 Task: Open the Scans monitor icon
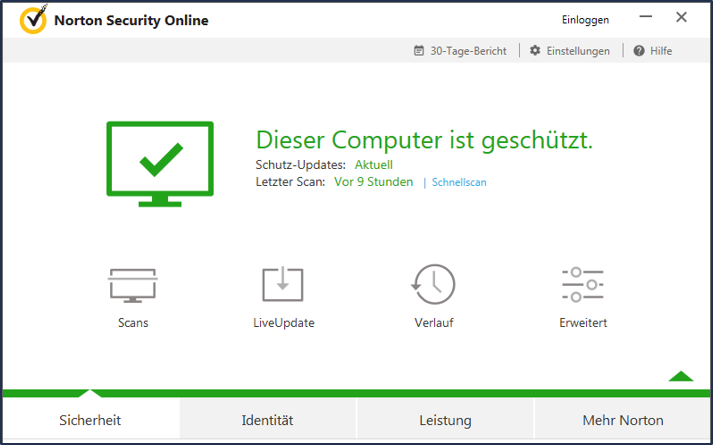[x=133, y=285]
